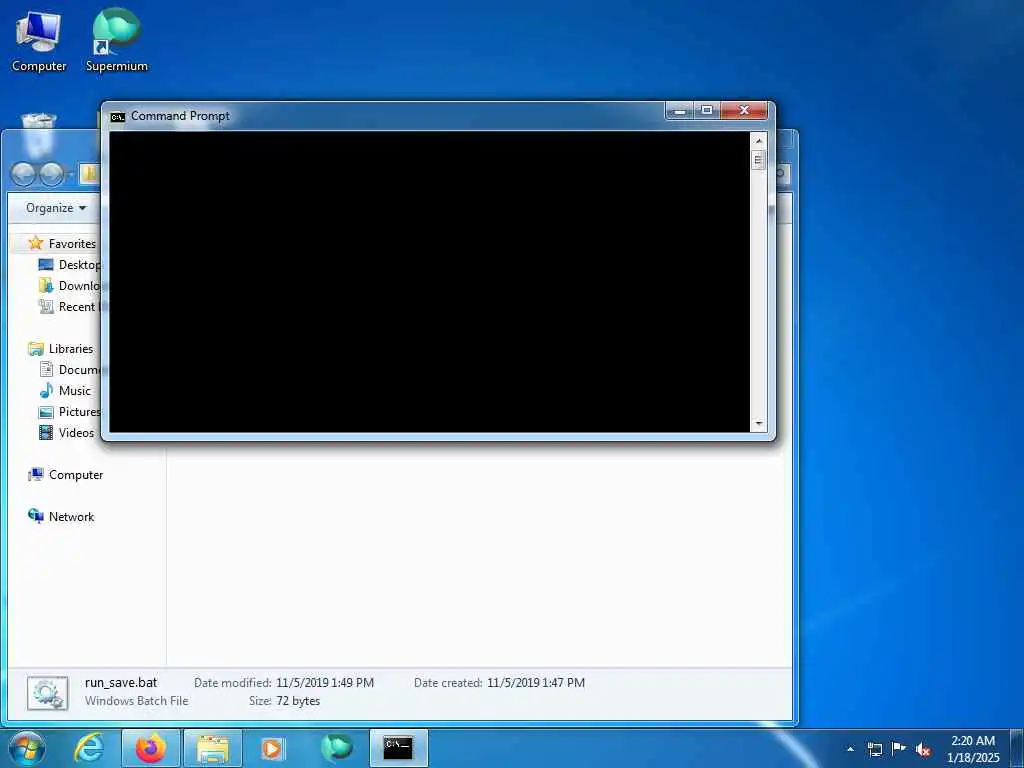Screen dimensions: 1024x768
Task: Open the Organize dropdown in Explorer
Action: tap(56, 208)
